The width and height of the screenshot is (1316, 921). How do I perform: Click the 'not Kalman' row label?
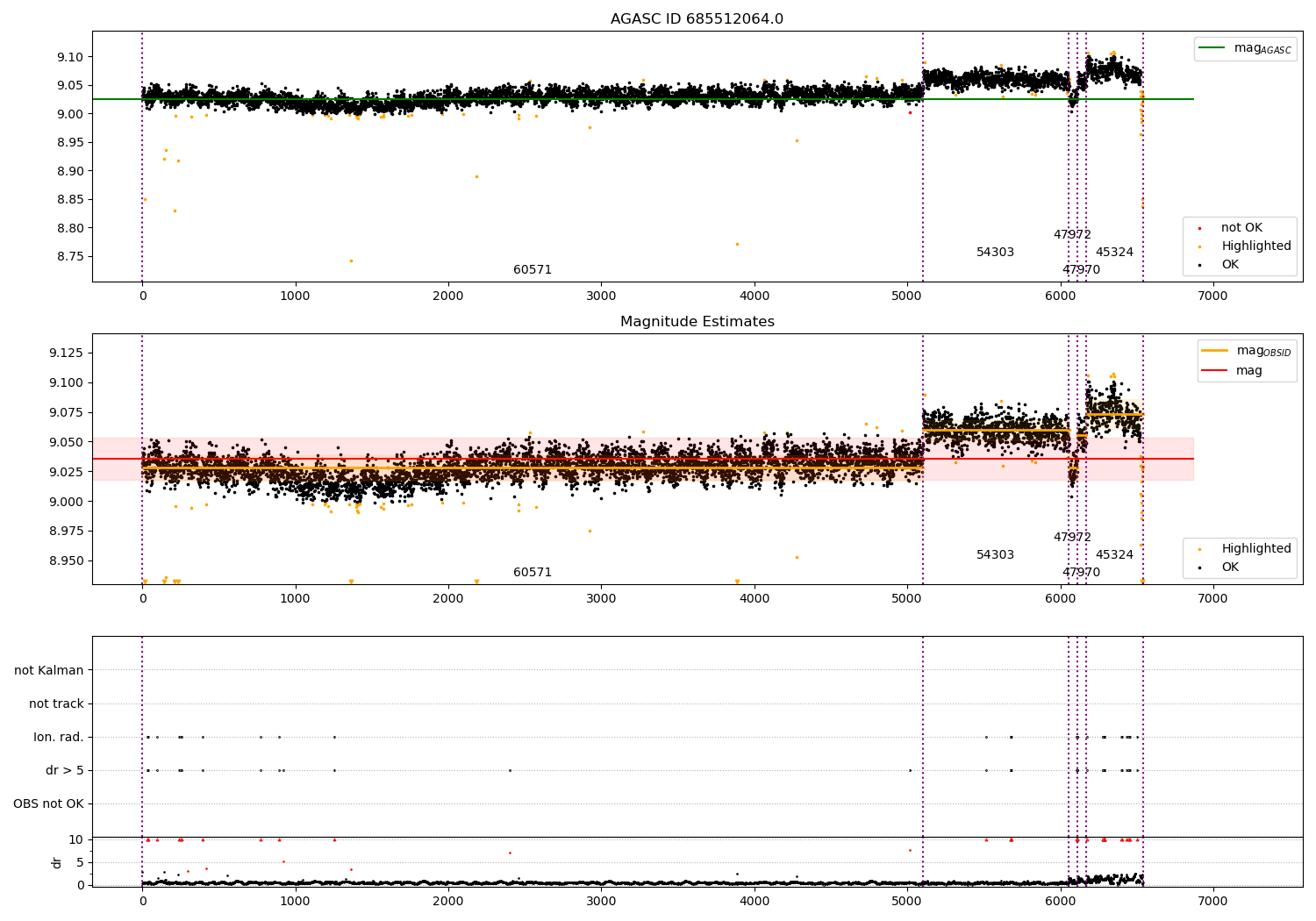click(49, 671)
